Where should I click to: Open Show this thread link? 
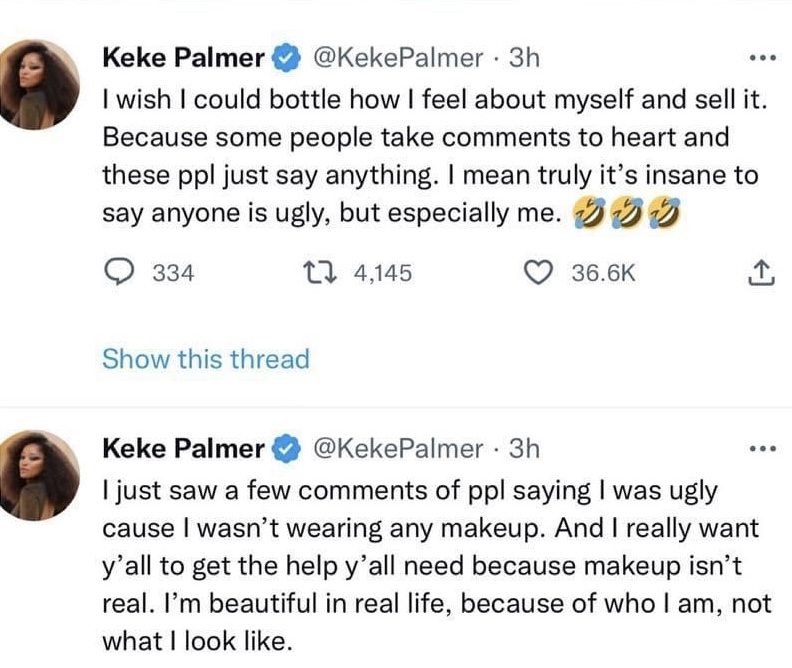click(x=206, y=359)
